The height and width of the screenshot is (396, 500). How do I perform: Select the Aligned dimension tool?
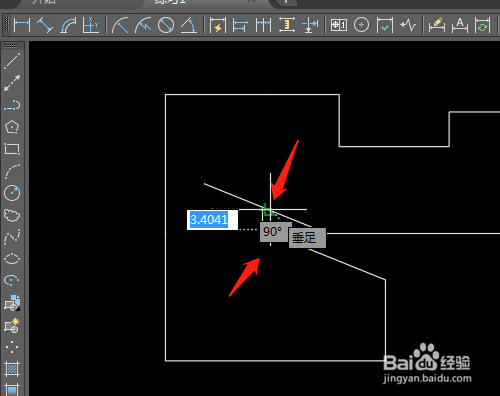(x=45, y=25)
